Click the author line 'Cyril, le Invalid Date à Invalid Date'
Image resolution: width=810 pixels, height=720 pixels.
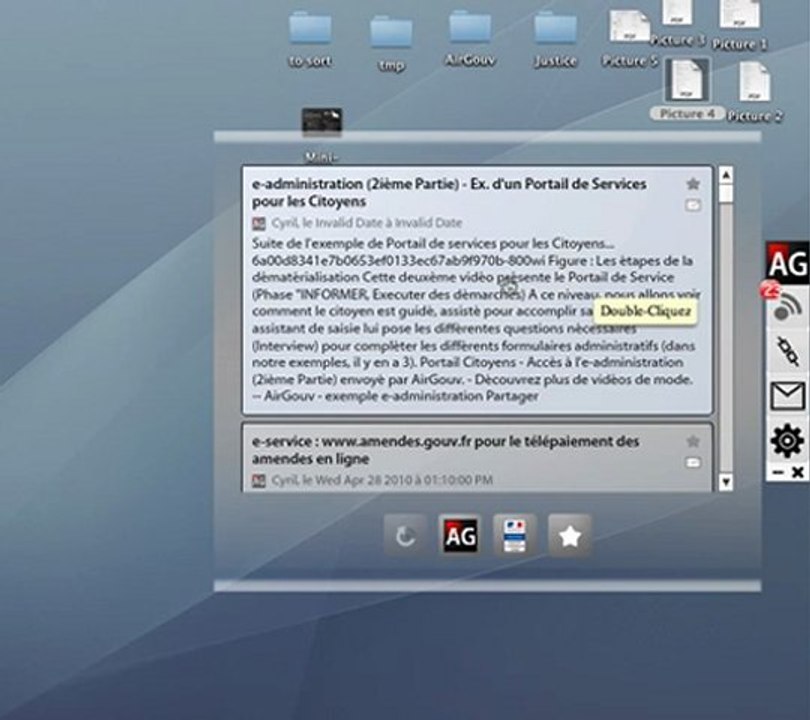[367, 223]
